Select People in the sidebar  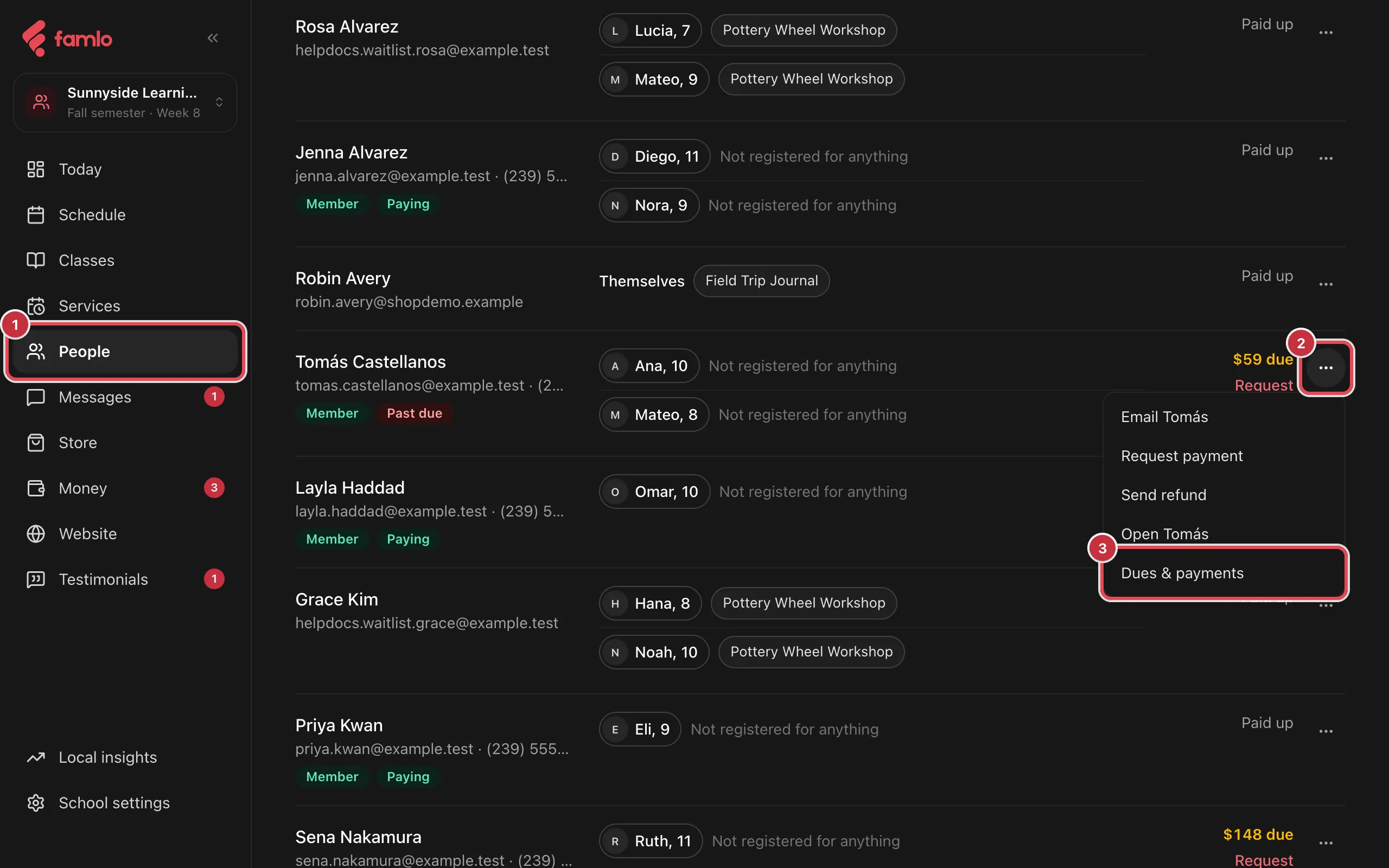125,352
